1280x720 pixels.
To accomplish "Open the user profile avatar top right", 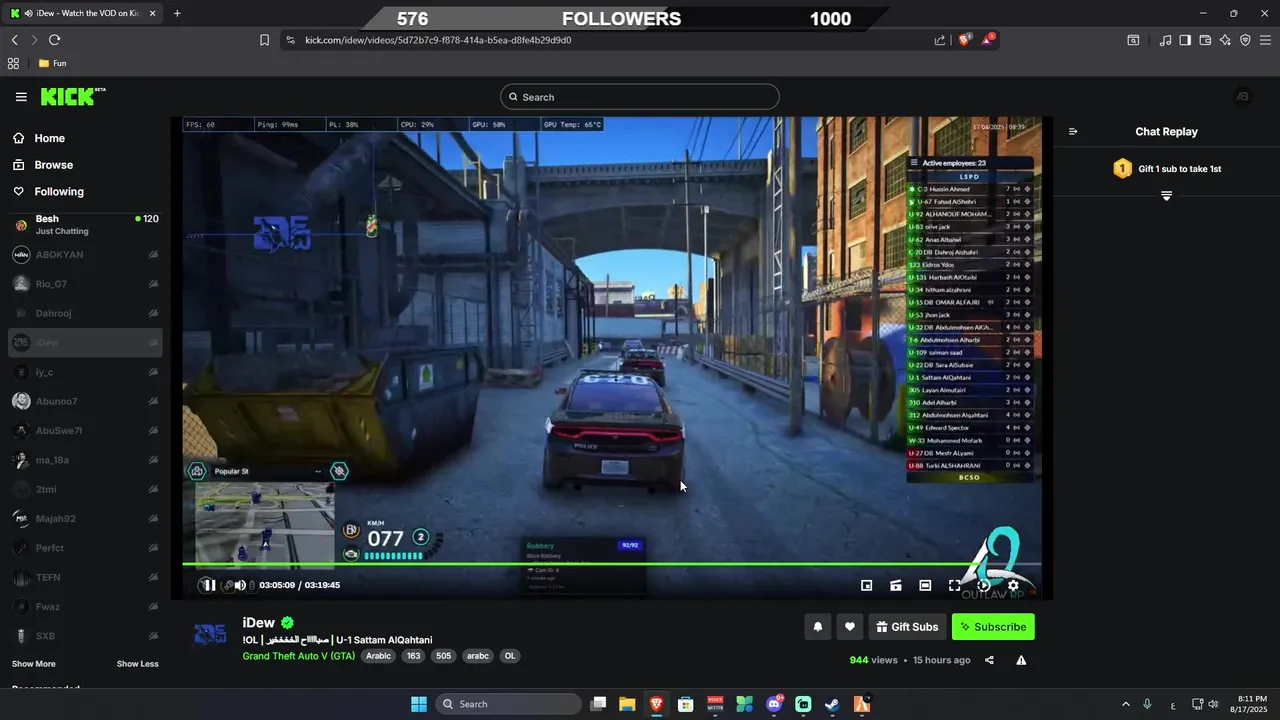I will 1242,96.
